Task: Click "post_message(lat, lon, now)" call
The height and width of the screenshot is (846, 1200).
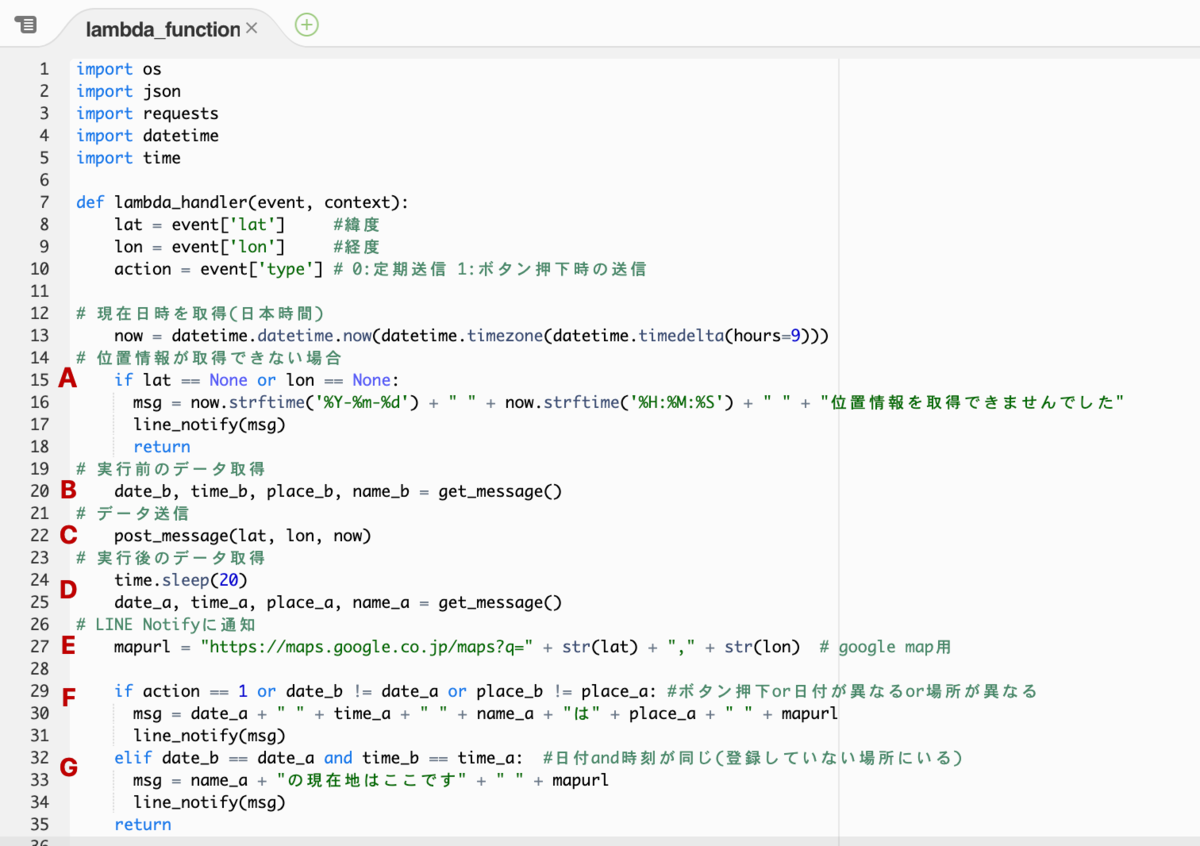Action: click(x=243, y=535)
